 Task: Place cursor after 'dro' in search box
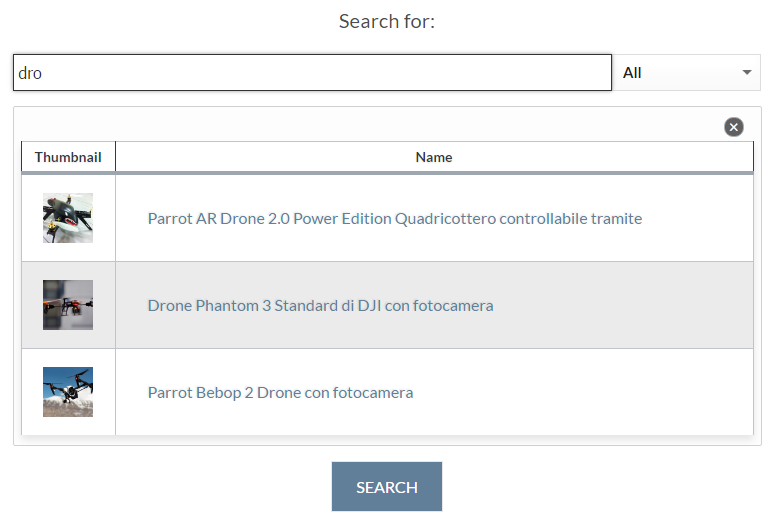pos(43,73)
